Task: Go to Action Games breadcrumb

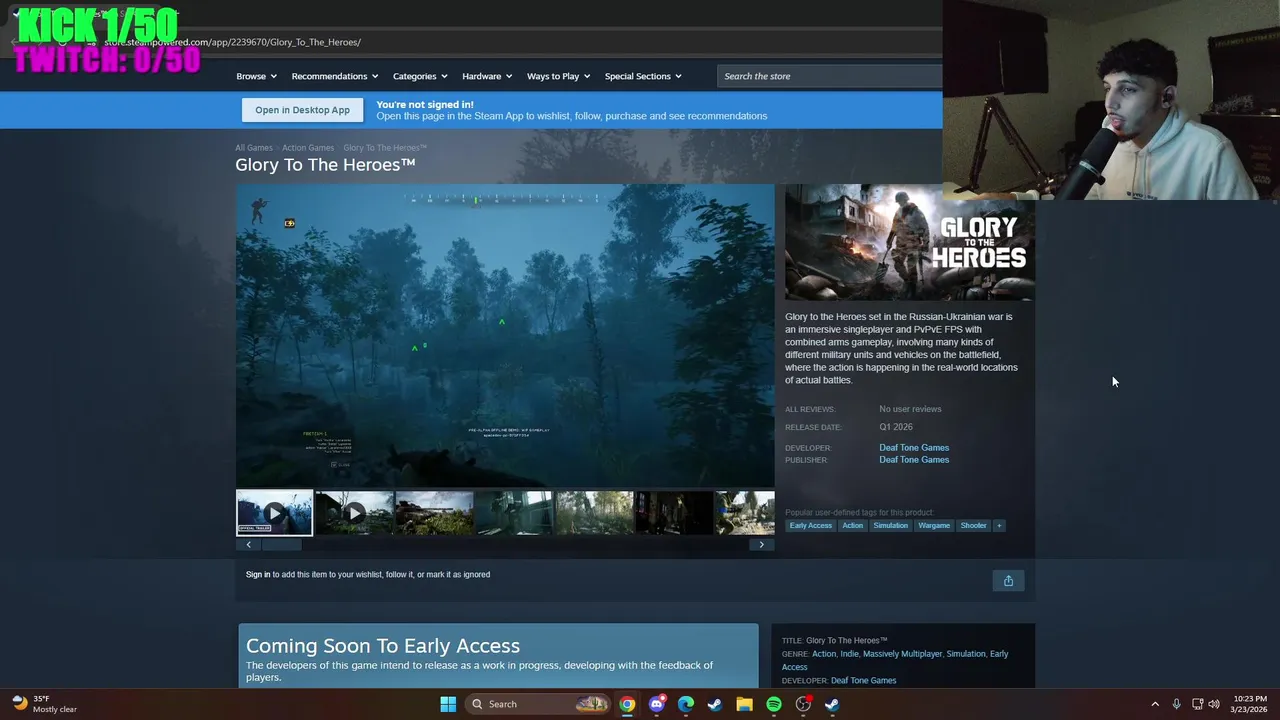Action: 308,148
